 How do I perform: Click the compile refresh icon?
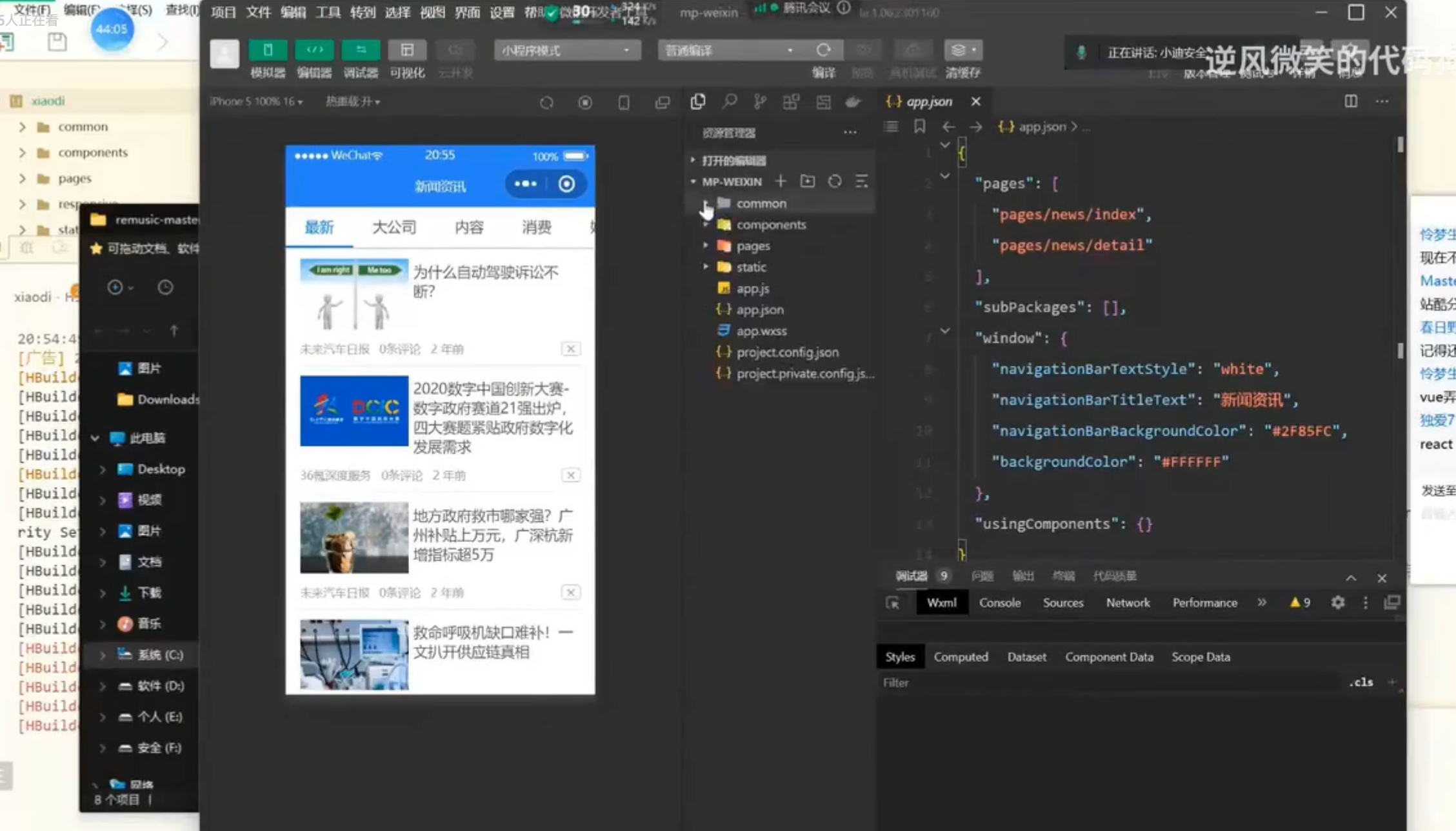823,50
